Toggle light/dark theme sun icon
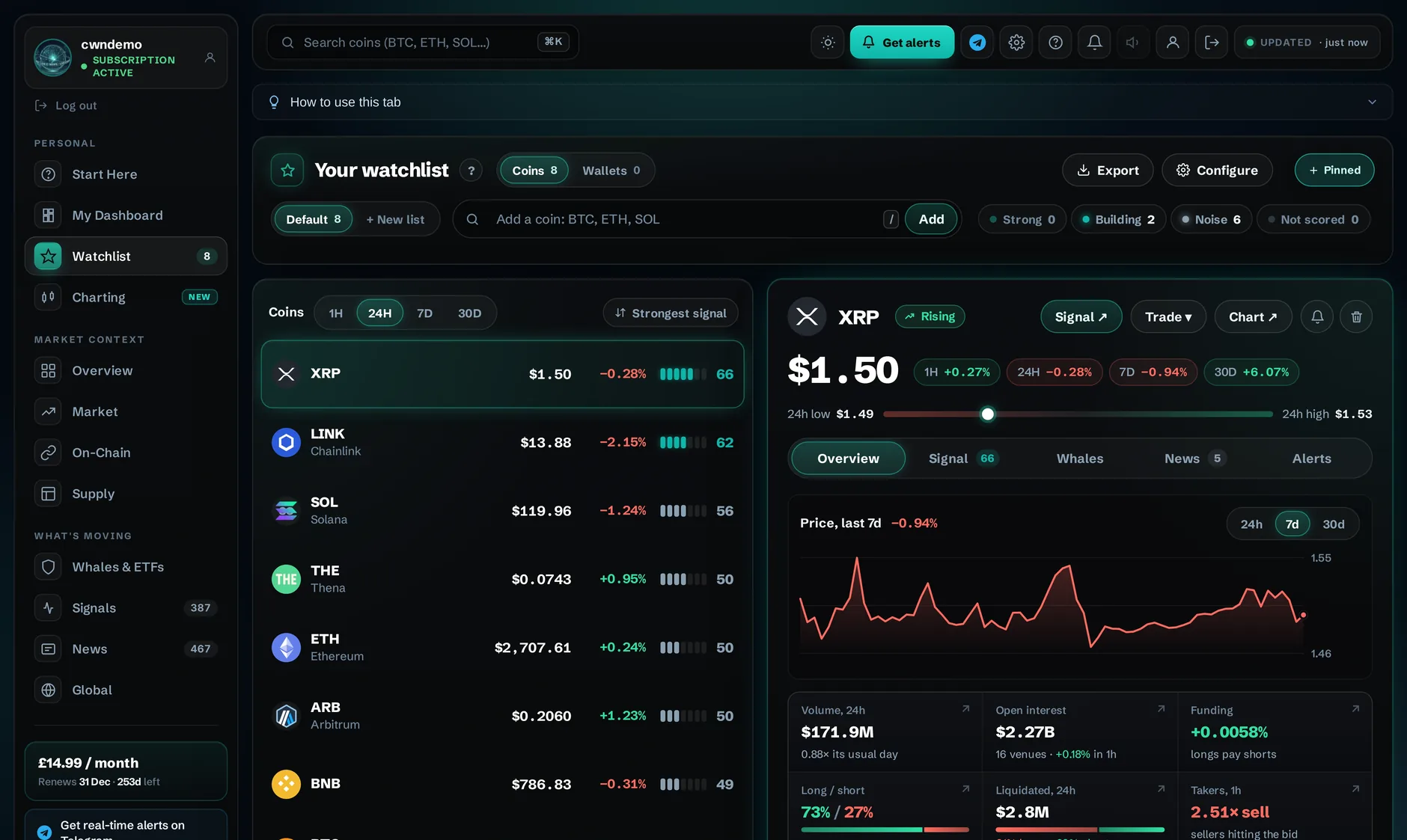Image resolution: width=1407 pixels, height=840 pixels. click(828, 43)
